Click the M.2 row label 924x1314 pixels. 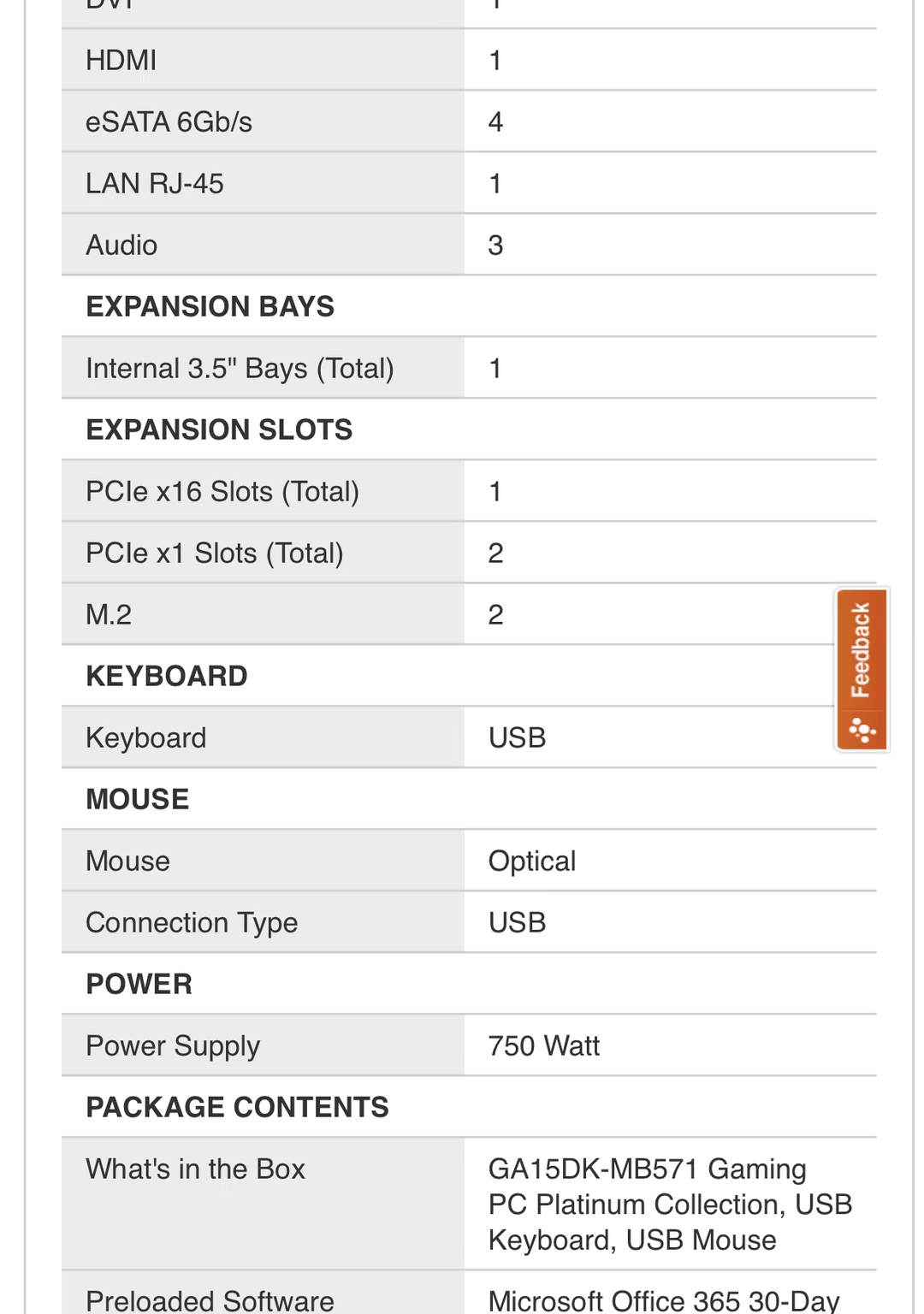[109, 615]
